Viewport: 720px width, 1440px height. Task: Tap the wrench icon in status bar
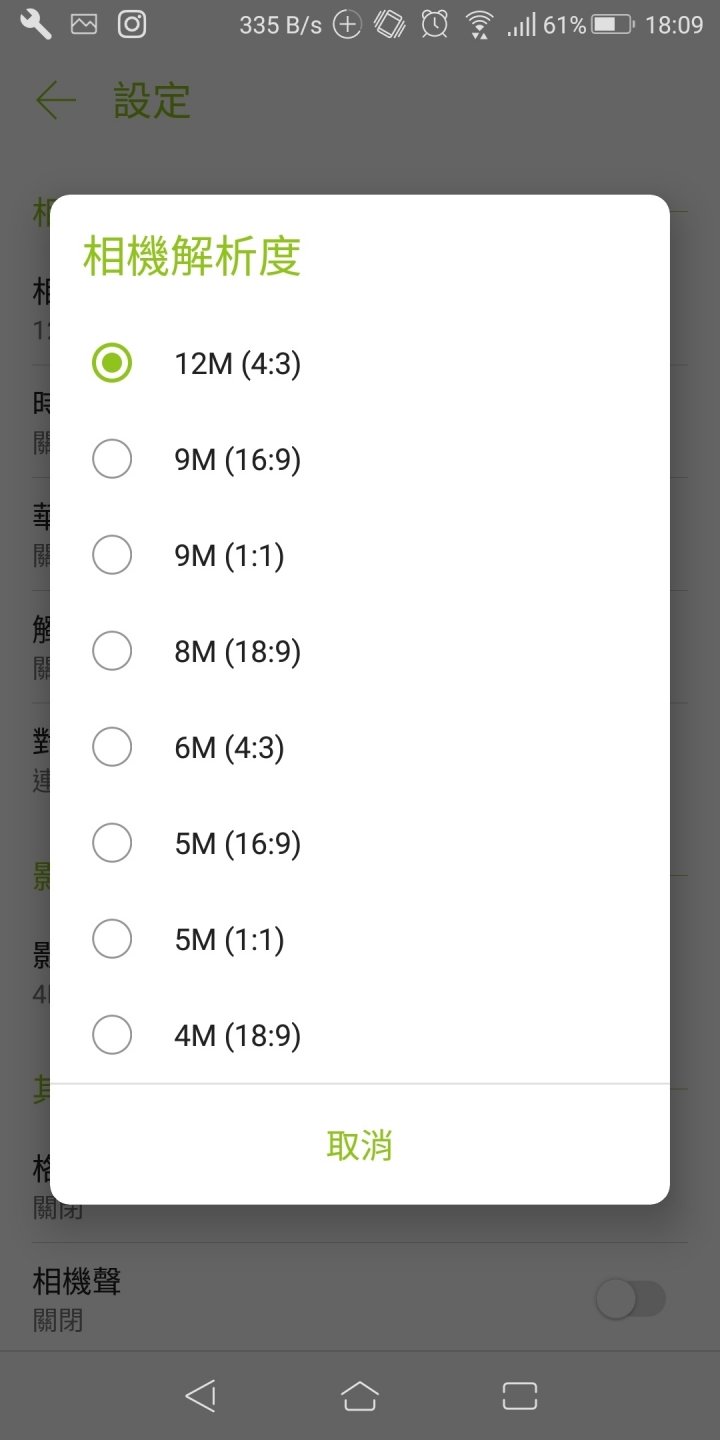pyautogui.click(x=36, y=25)
